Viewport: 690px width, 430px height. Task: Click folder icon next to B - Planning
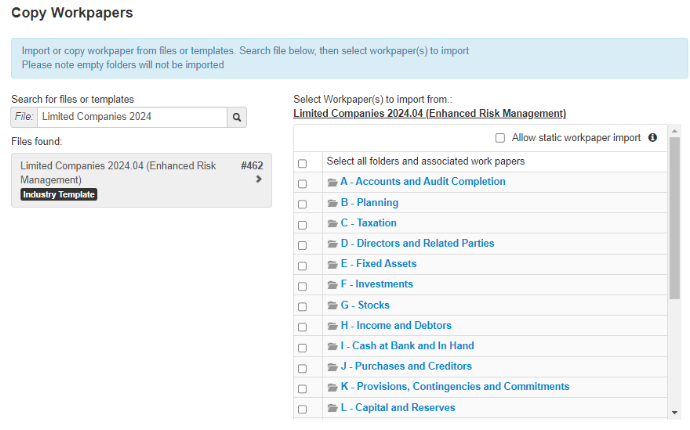click(x=333, y=203)
